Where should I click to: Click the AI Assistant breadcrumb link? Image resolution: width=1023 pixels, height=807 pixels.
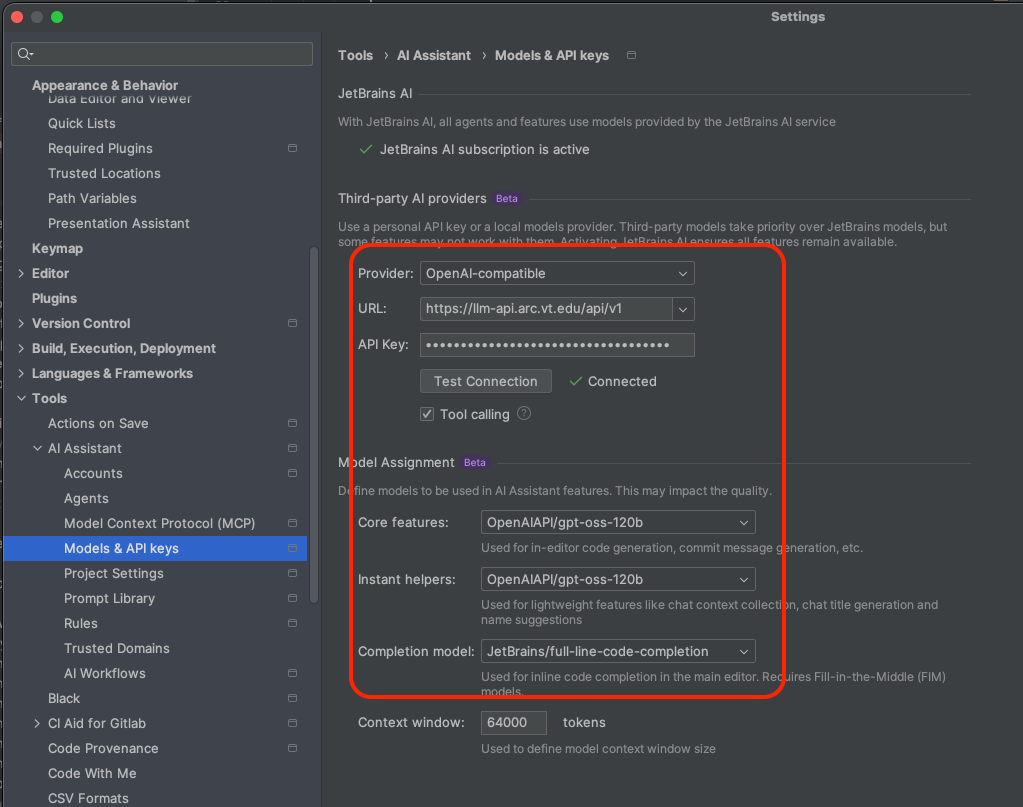(x=434, y=56)
